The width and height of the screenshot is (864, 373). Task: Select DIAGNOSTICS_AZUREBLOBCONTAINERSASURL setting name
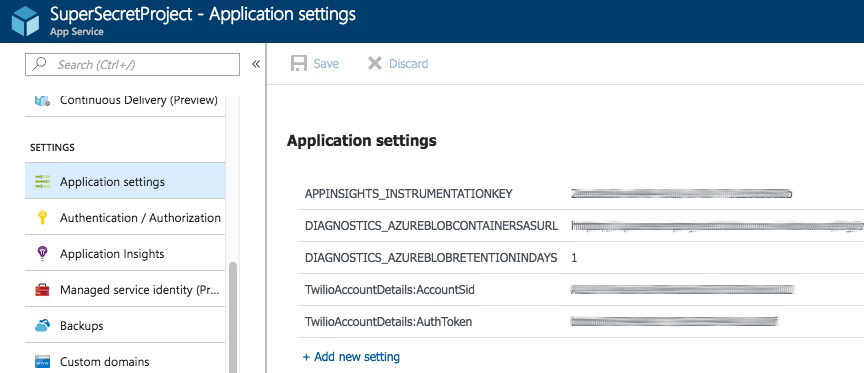click(431, 226)
